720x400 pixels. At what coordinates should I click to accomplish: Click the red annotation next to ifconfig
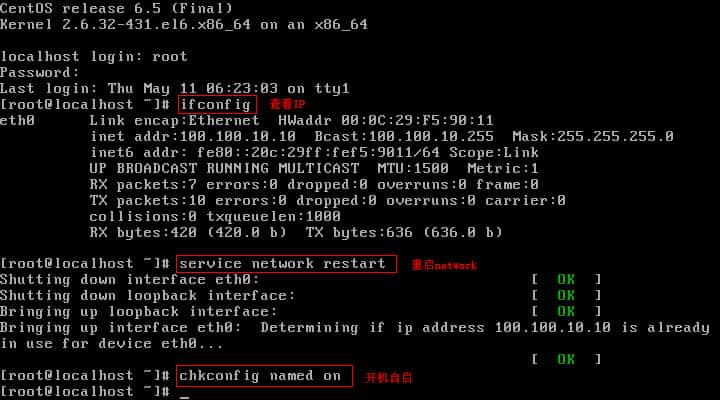pos(287,104)
